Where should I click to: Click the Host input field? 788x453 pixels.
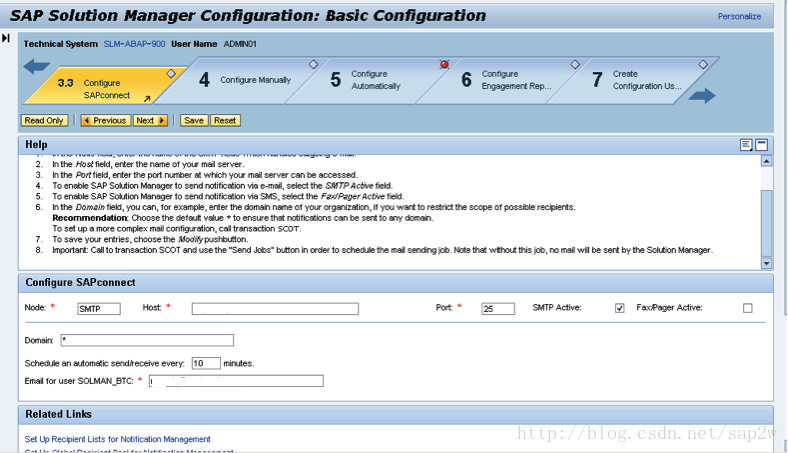click(x=275, y=309)
